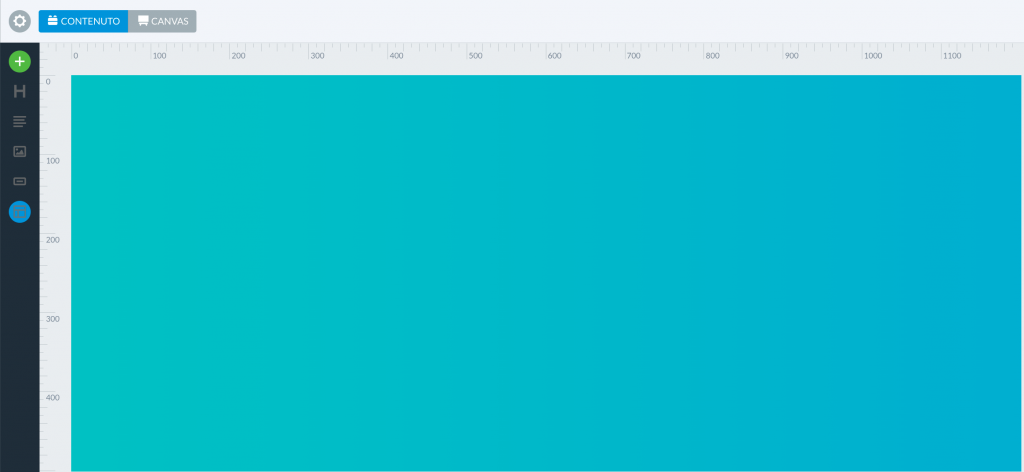Select the text paragraph tool
Viewport: 1024px width, 472px height.
click(20, 121)
